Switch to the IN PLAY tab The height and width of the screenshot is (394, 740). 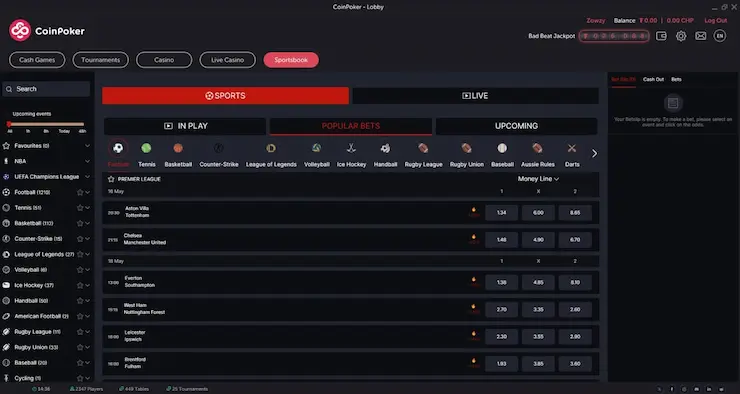coord(185,126)
